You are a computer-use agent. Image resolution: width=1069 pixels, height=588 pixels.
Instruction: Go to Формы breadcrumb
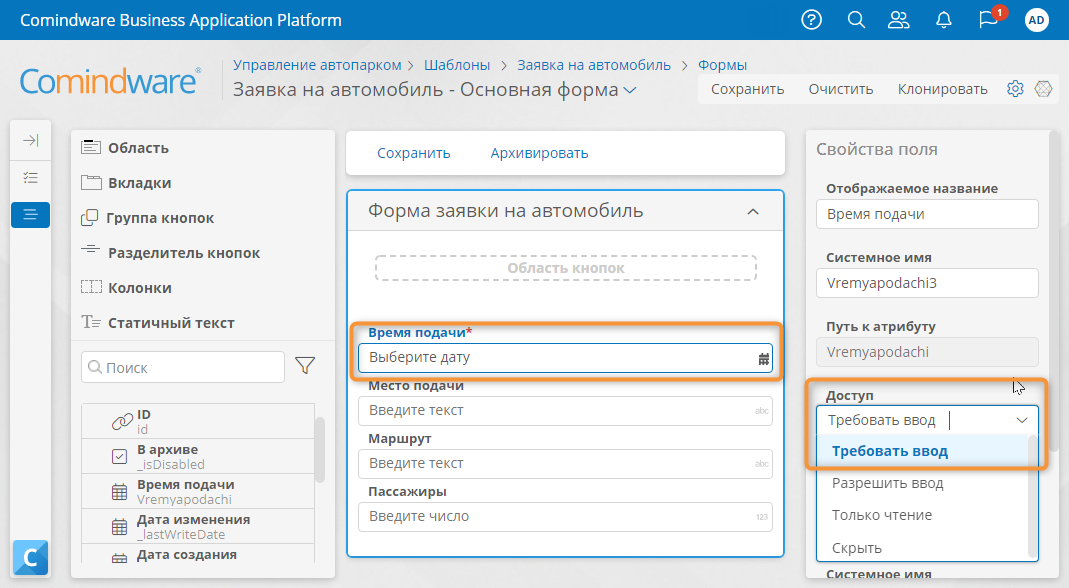pyautogui.click(x=722, y=65)
